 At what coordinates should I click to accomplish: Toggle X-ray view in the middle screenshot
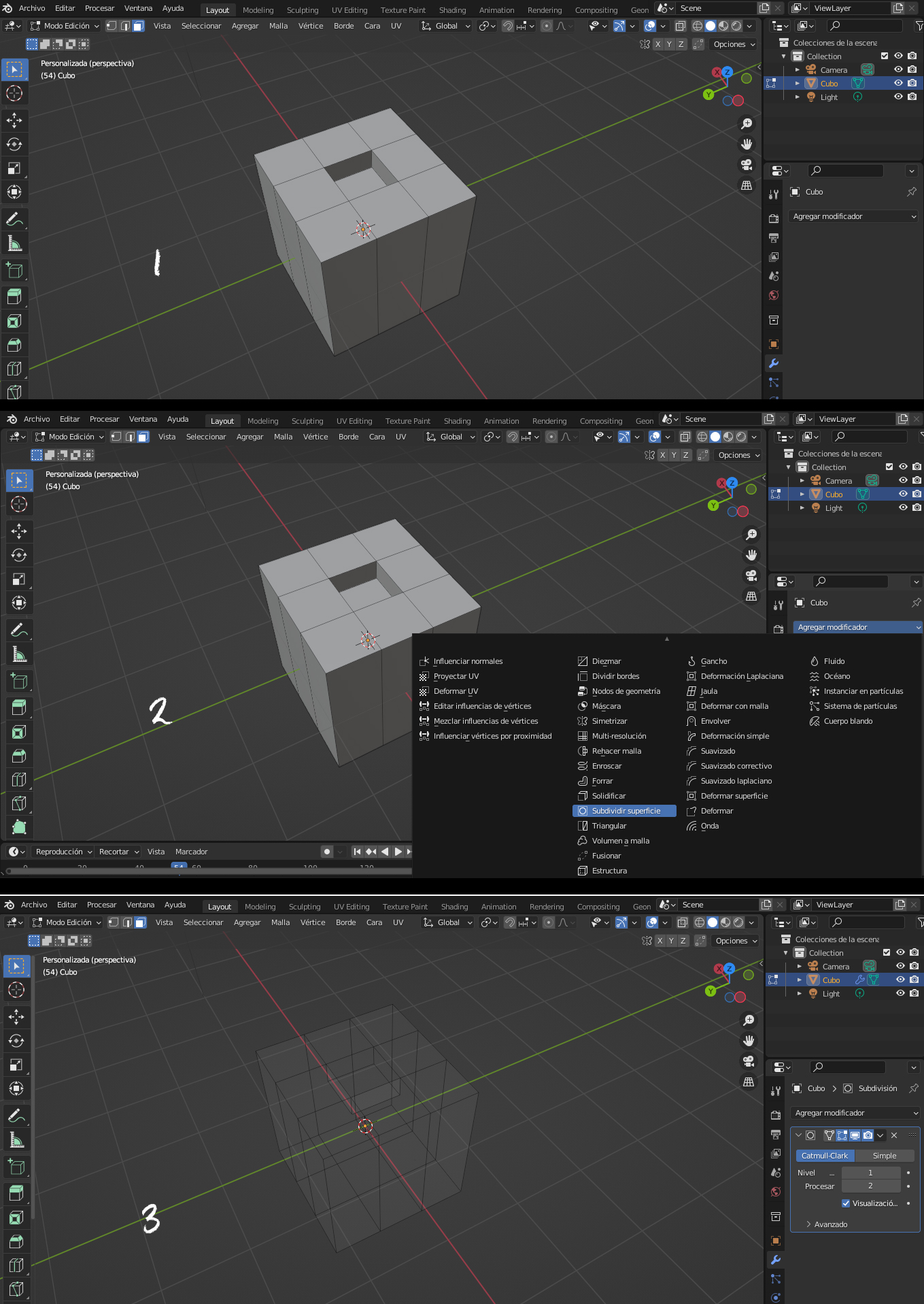(x=685, y=437)
